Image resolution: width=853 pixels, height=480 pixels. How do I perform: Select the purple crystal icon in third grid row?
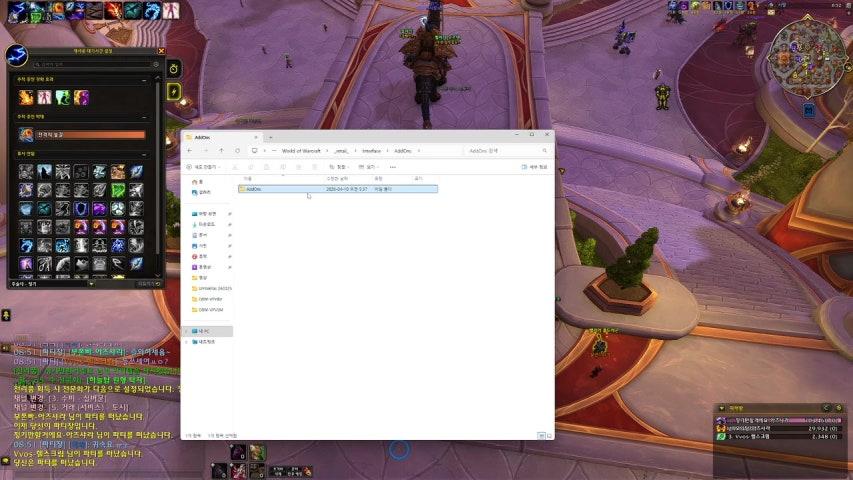tap(100, 208)
